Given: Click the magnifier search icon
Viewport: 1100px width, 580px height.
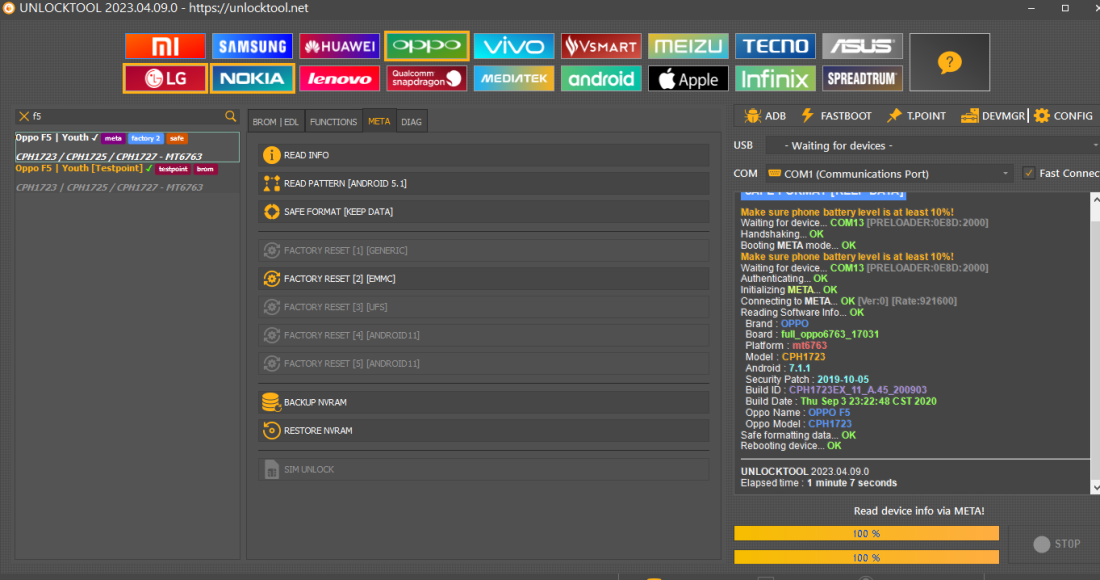Looking at the screenshot, I should click(231, 116).
